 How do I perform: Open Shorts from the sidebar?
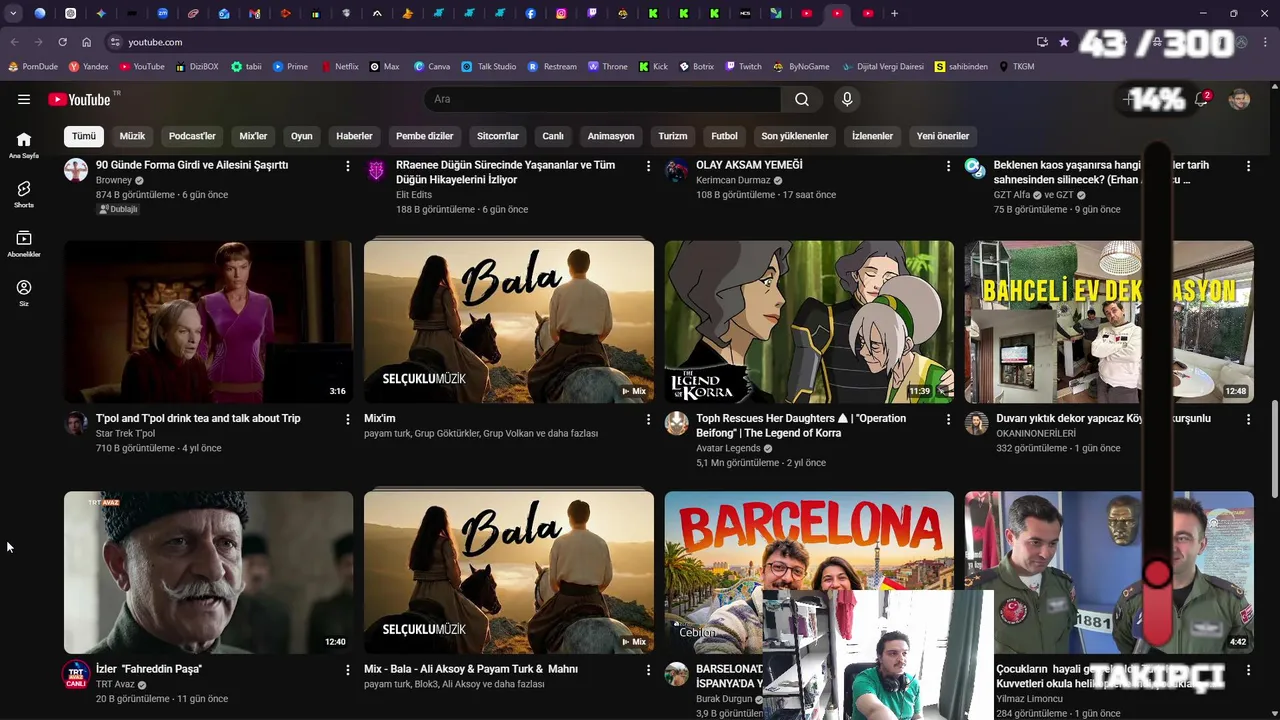[x=24, y=194]
